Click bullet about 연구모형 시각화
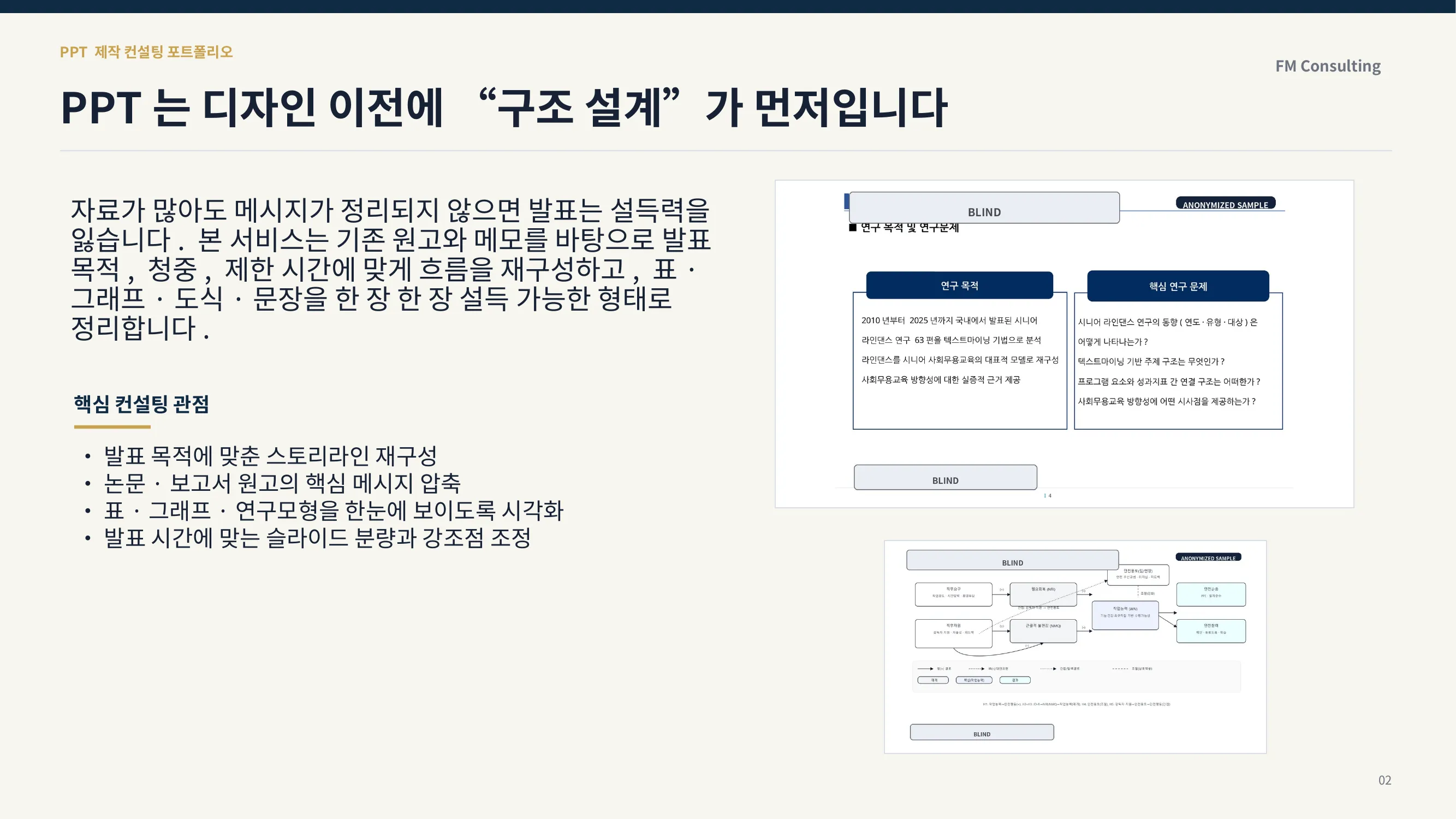This screenshot has height=819, width=1456. pos(334,510)
